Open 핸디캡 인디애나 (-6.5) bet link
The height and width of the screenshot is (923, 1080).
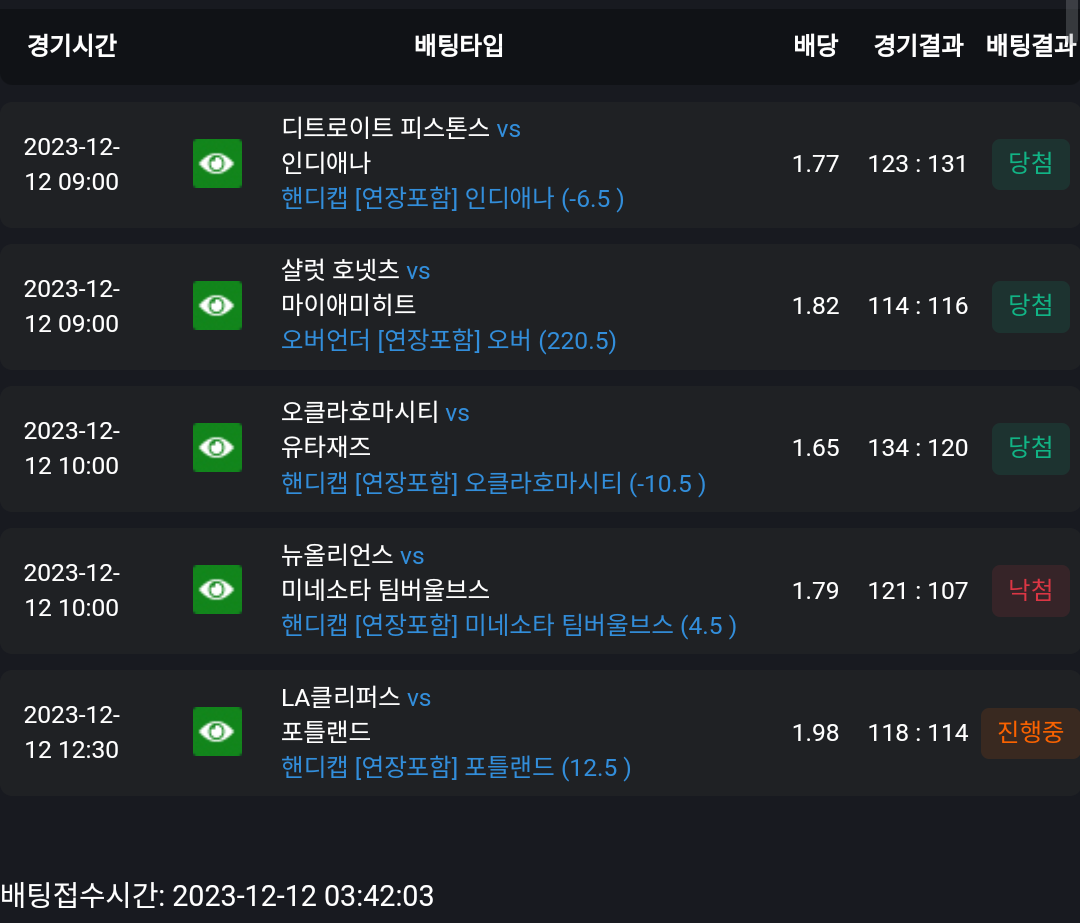453,198
